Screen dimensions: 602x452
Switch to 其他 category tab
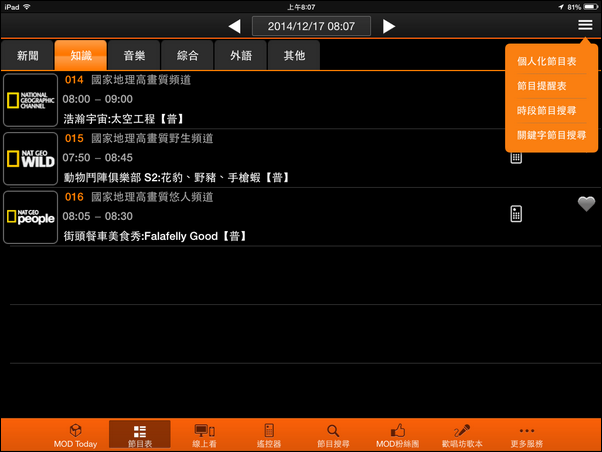pos(294,55)
